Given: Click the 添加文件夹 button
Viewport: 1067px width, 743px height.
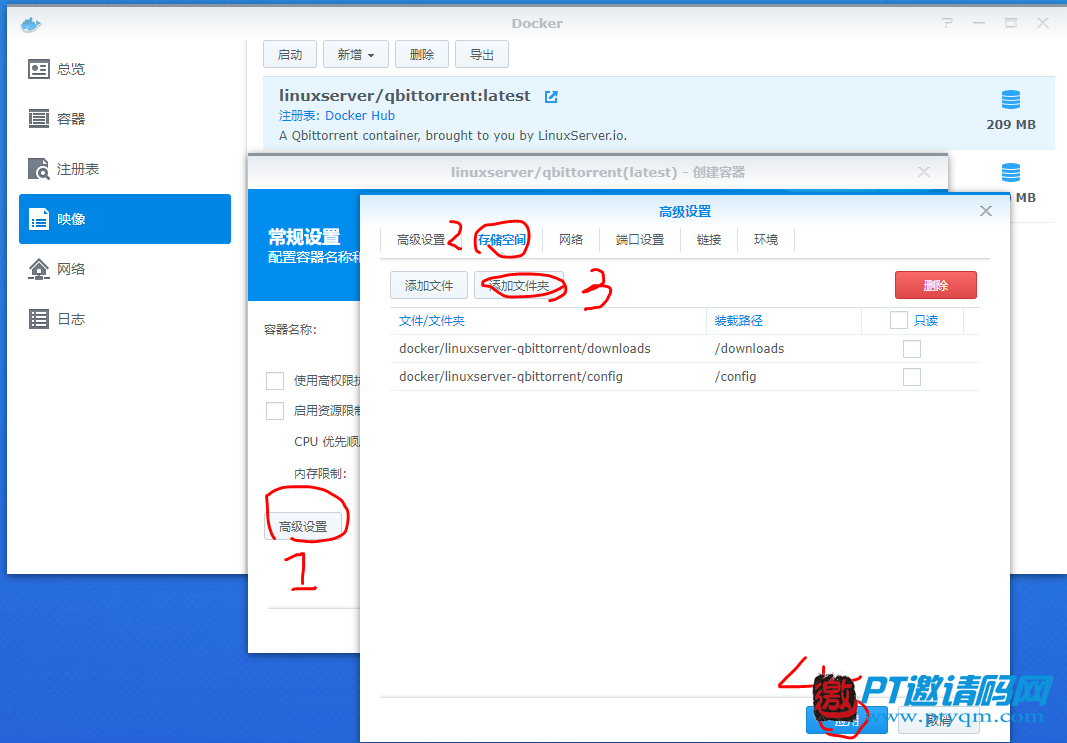Looking at the screenshot, I should [x=519, y=285].
